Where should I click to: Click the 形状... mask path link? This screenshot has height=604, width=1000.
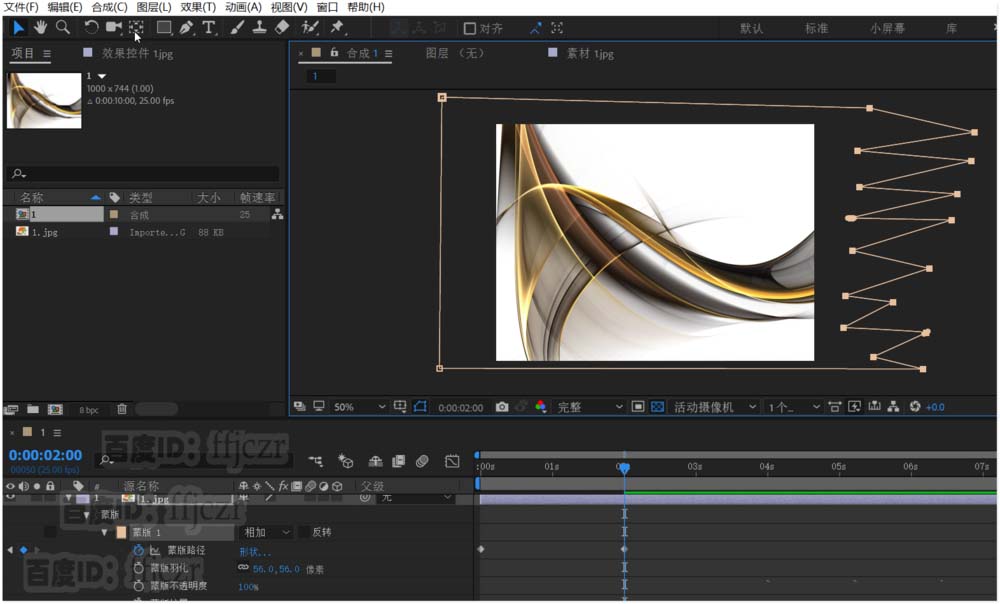coord(255,551)
